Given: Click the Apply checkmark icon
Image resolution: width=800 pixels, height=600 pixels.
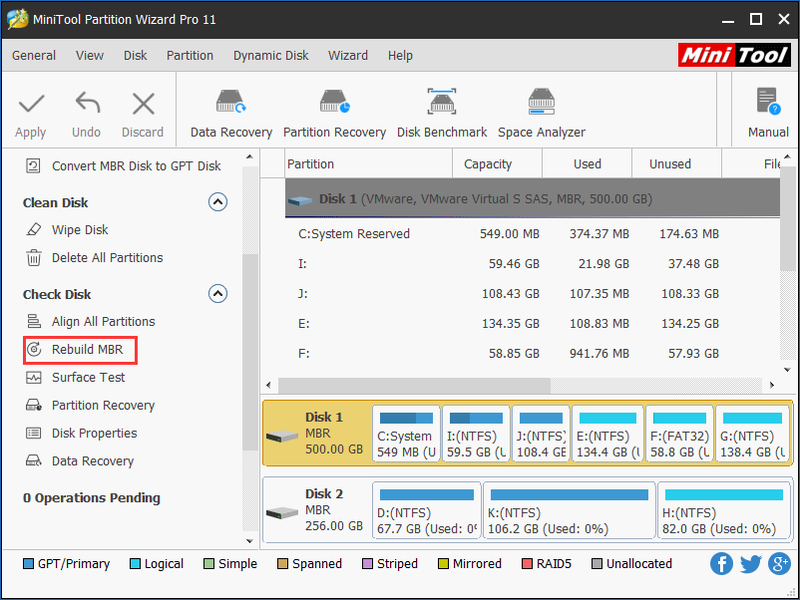Looking at the screenshot, I should click(x=31, y=104).
